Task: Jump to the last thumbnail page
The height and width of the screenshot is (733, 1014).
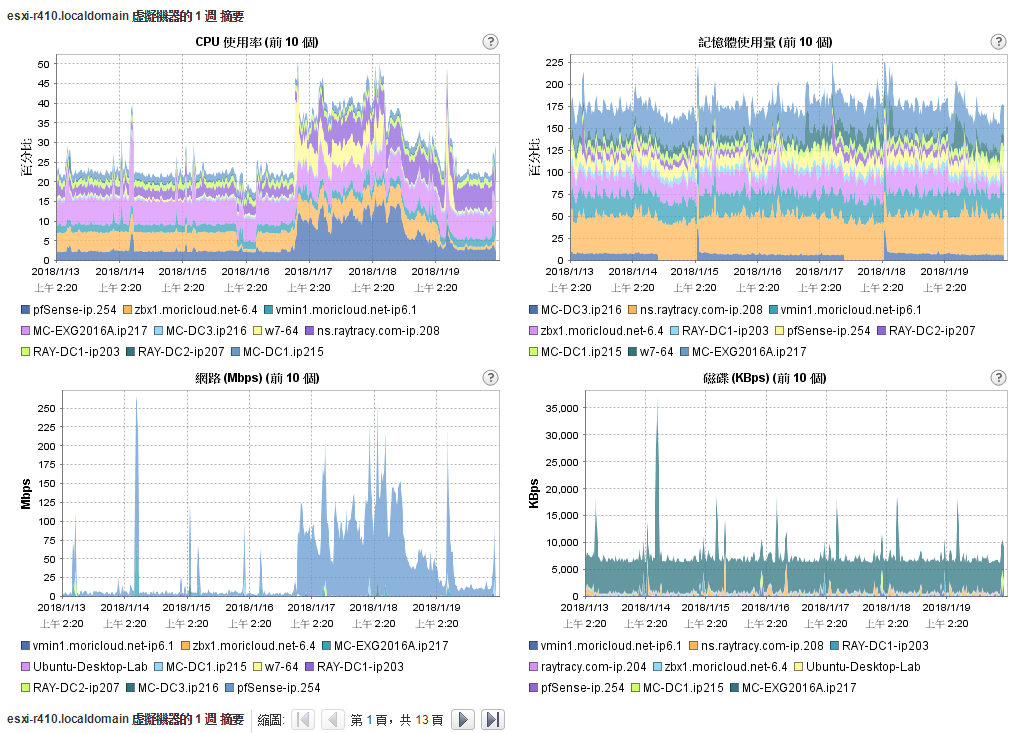Action: (493, 719)
